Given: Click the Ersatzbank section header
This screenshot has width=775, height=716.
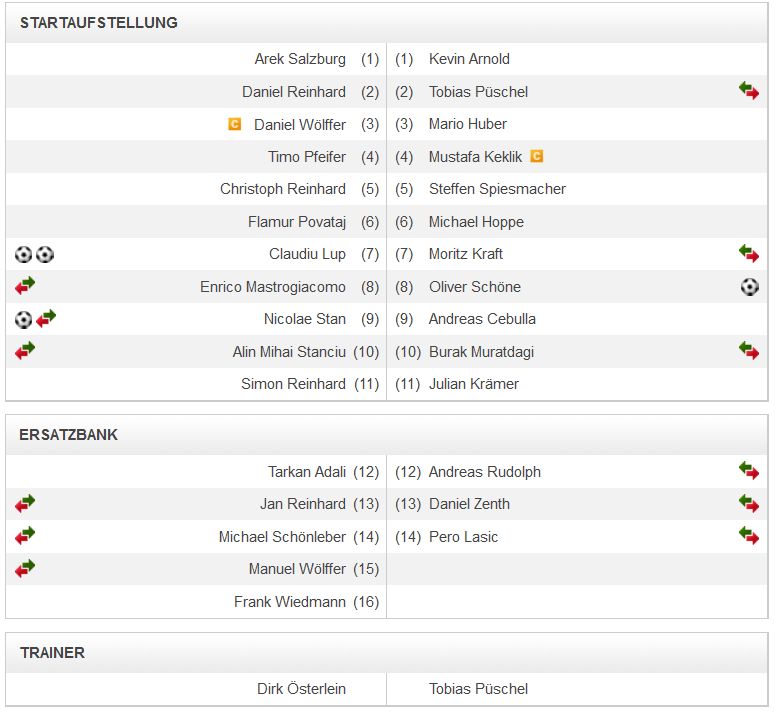Looking at the screenshot, I should [x=69, y=435].
